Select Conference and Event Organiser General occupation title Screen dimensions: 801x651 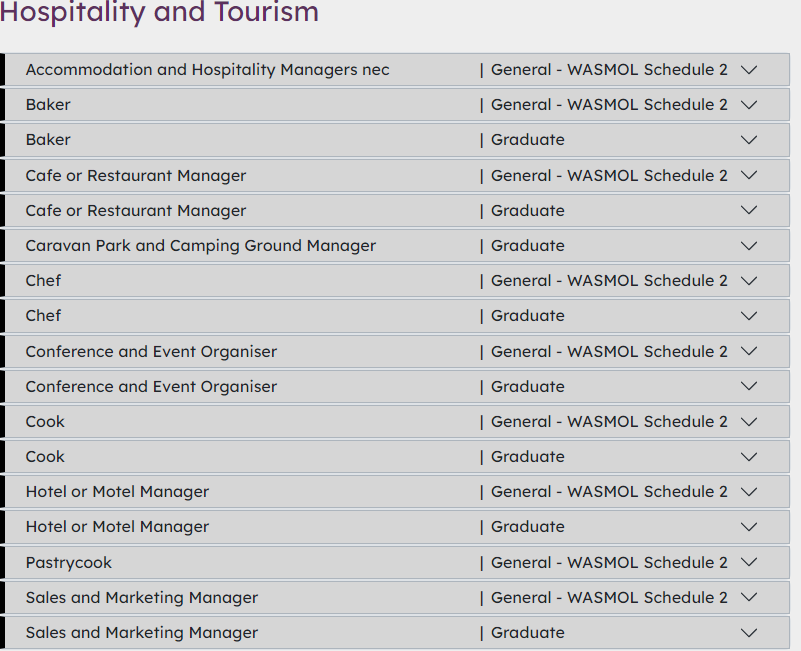151,352
